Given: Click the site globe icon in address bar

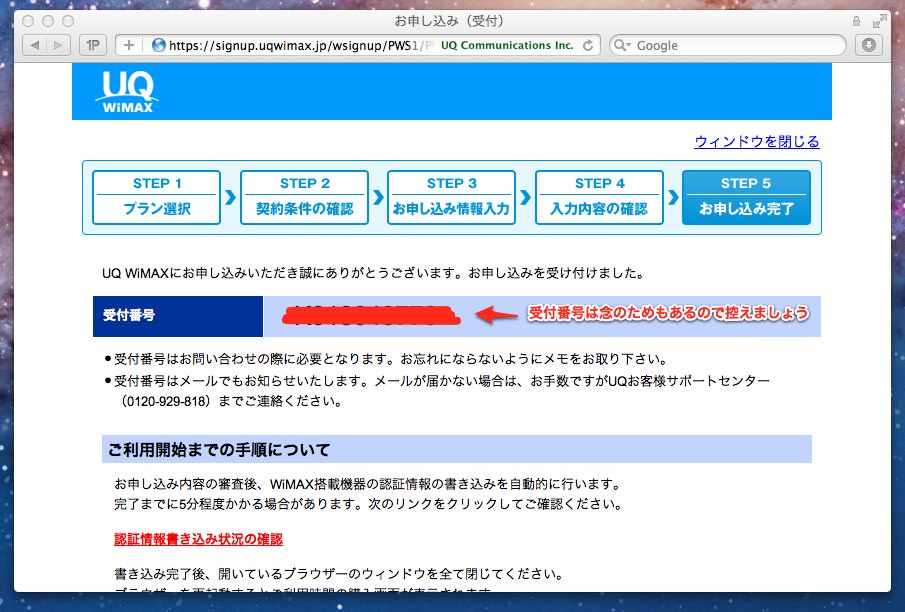Looking at the screenshot, I should [158, 45].
